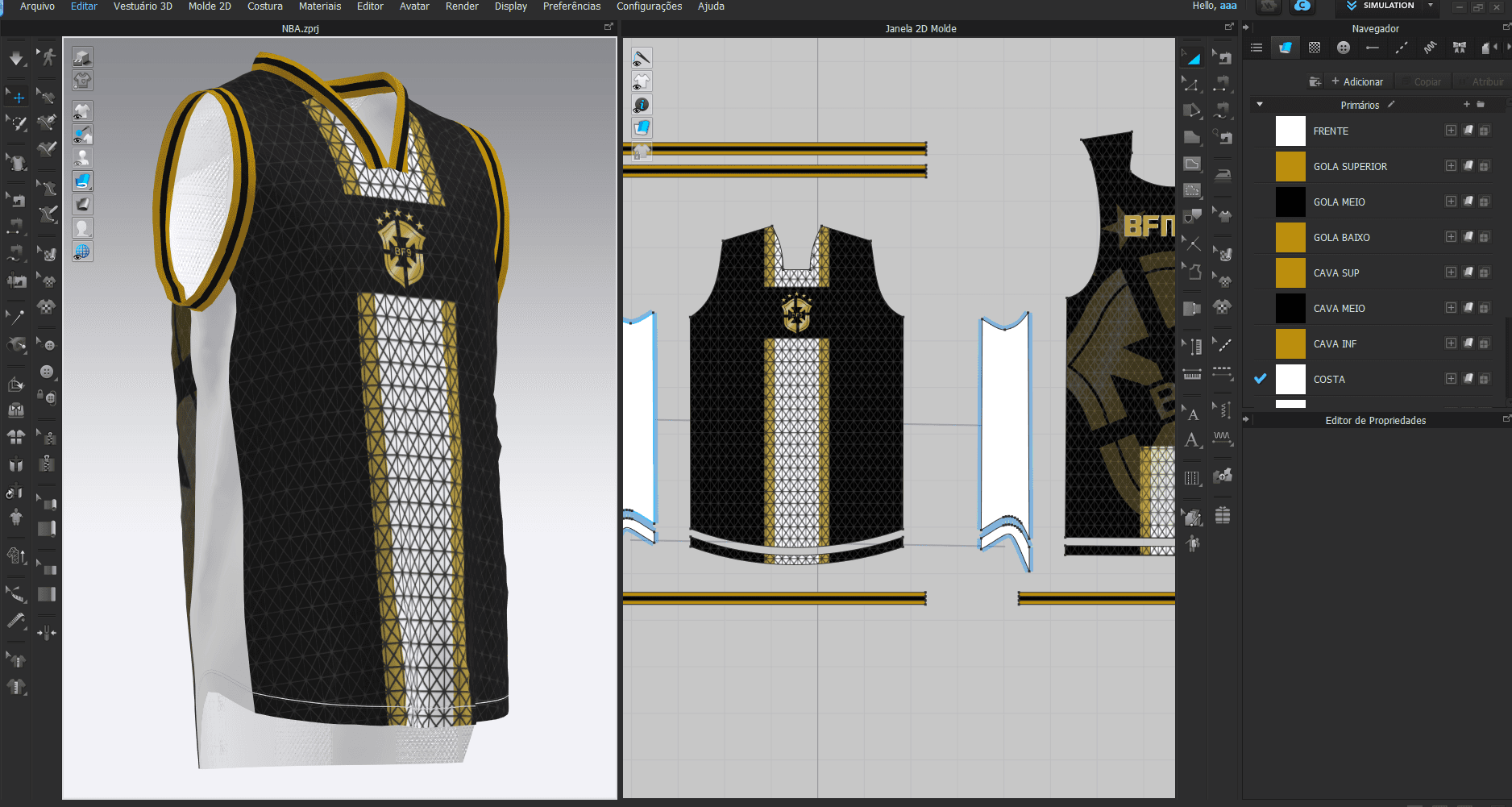Click the GOLA MEIO black color swatch
1512x807 pixels.
pyautogui.click(x=1290, y=202)
